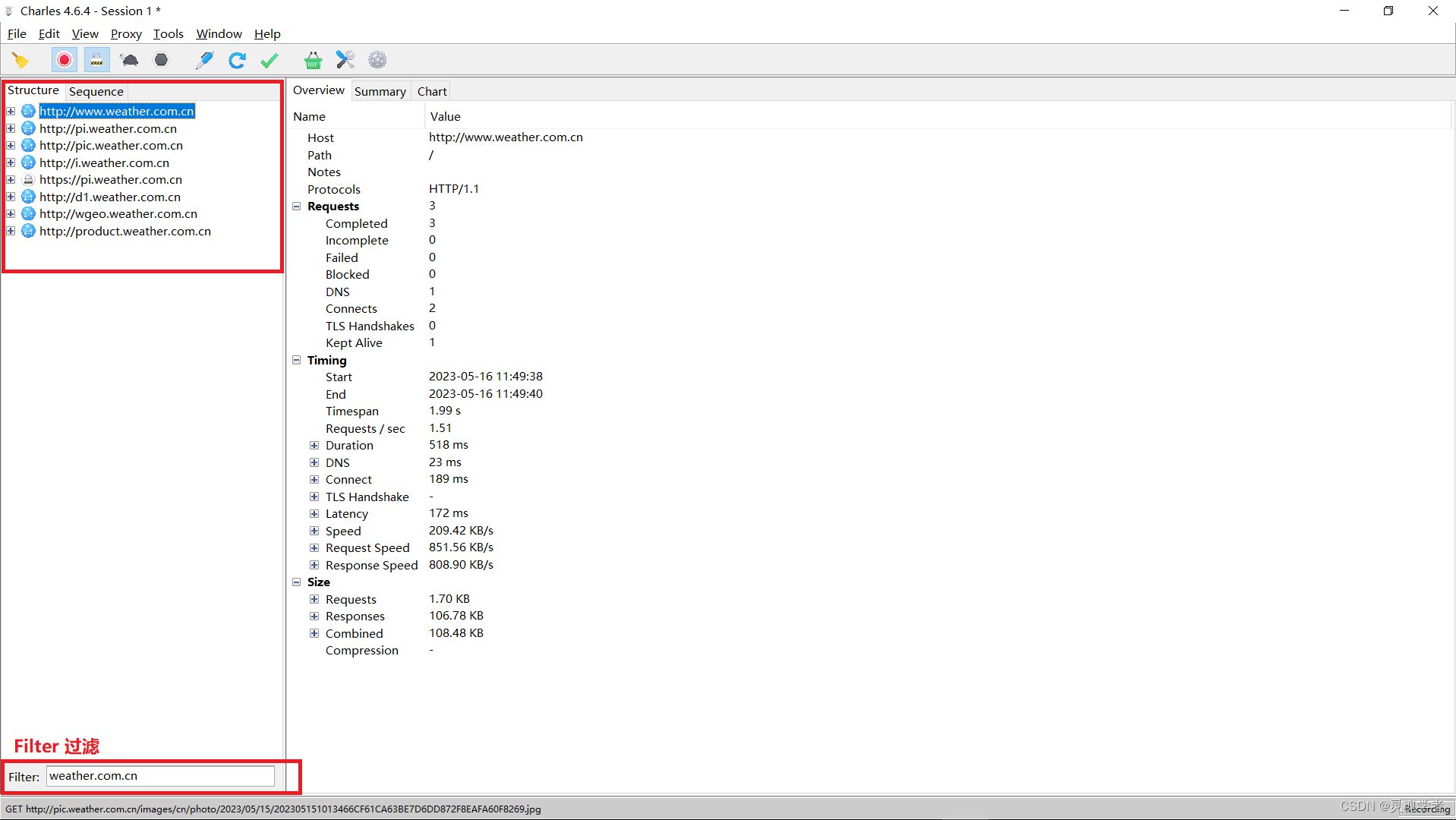Expand http://www.weather.com.cn tree node
The image size is (1456, 820).
click(x=11, y=112)
